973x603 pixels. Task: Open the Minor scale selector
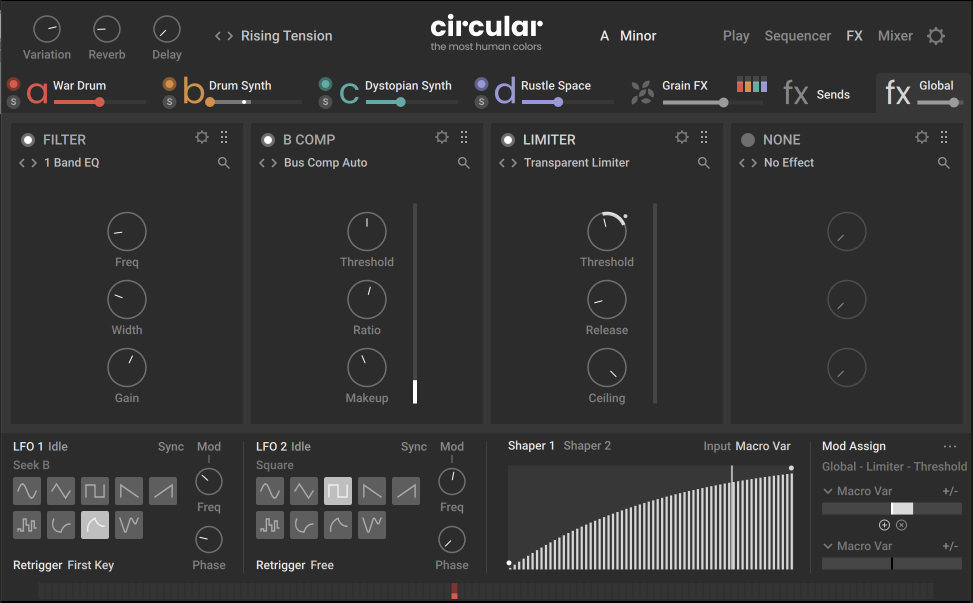click(x=637, y=35)
